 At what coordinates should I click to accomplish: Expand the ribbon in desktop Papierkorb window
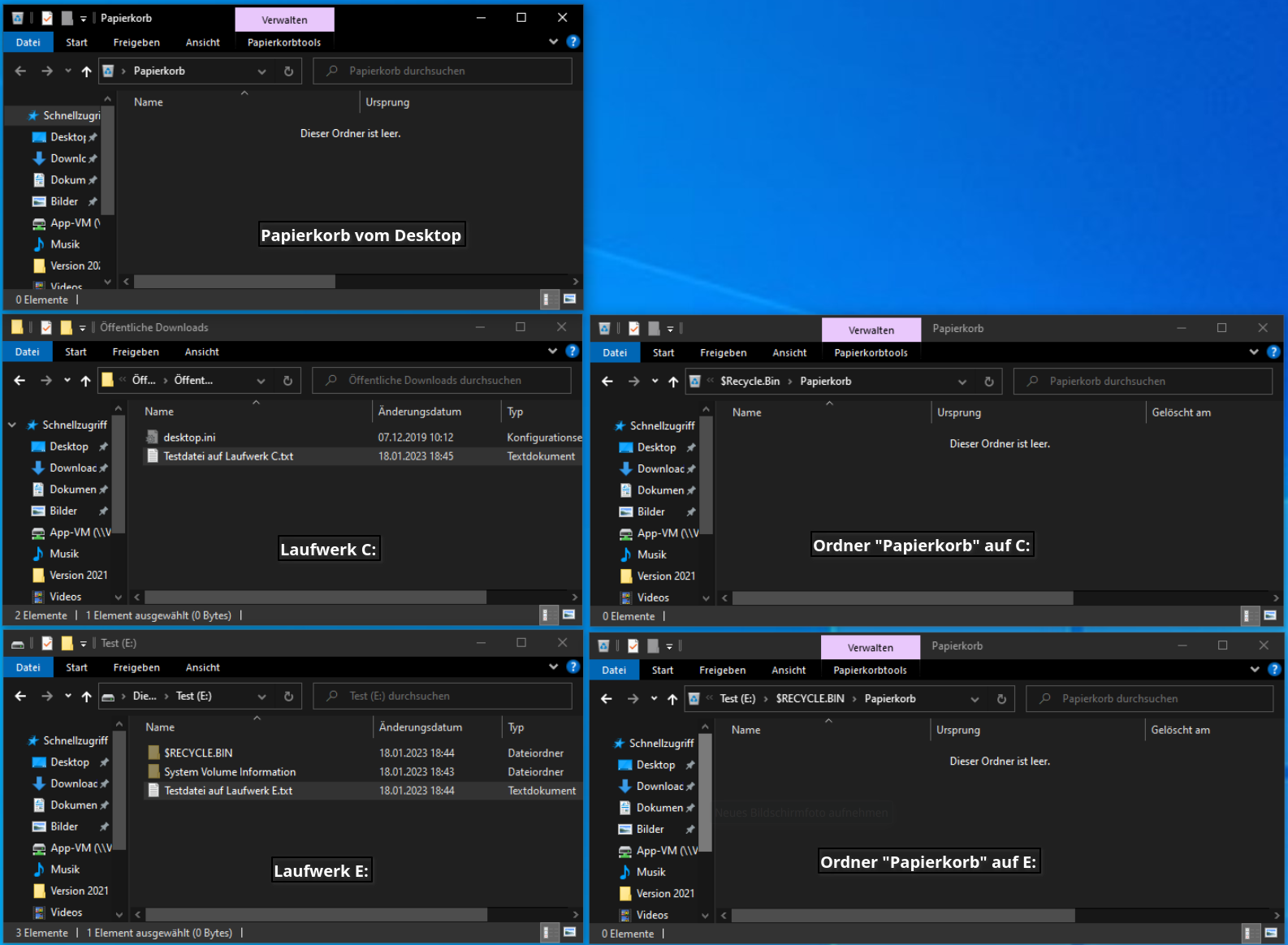pyautogui.click(x=554, y=41)
